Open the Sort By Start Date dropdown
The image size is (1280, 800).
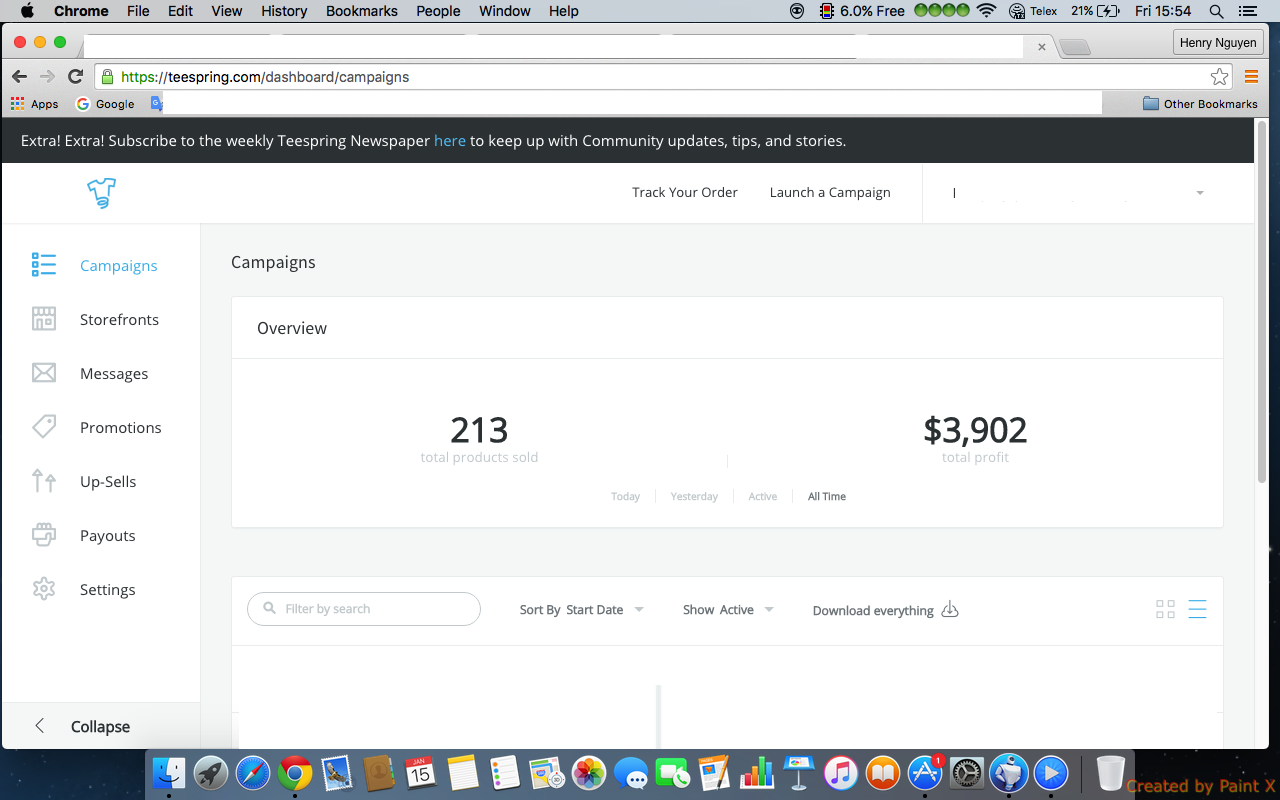click(x=582, y=609)
